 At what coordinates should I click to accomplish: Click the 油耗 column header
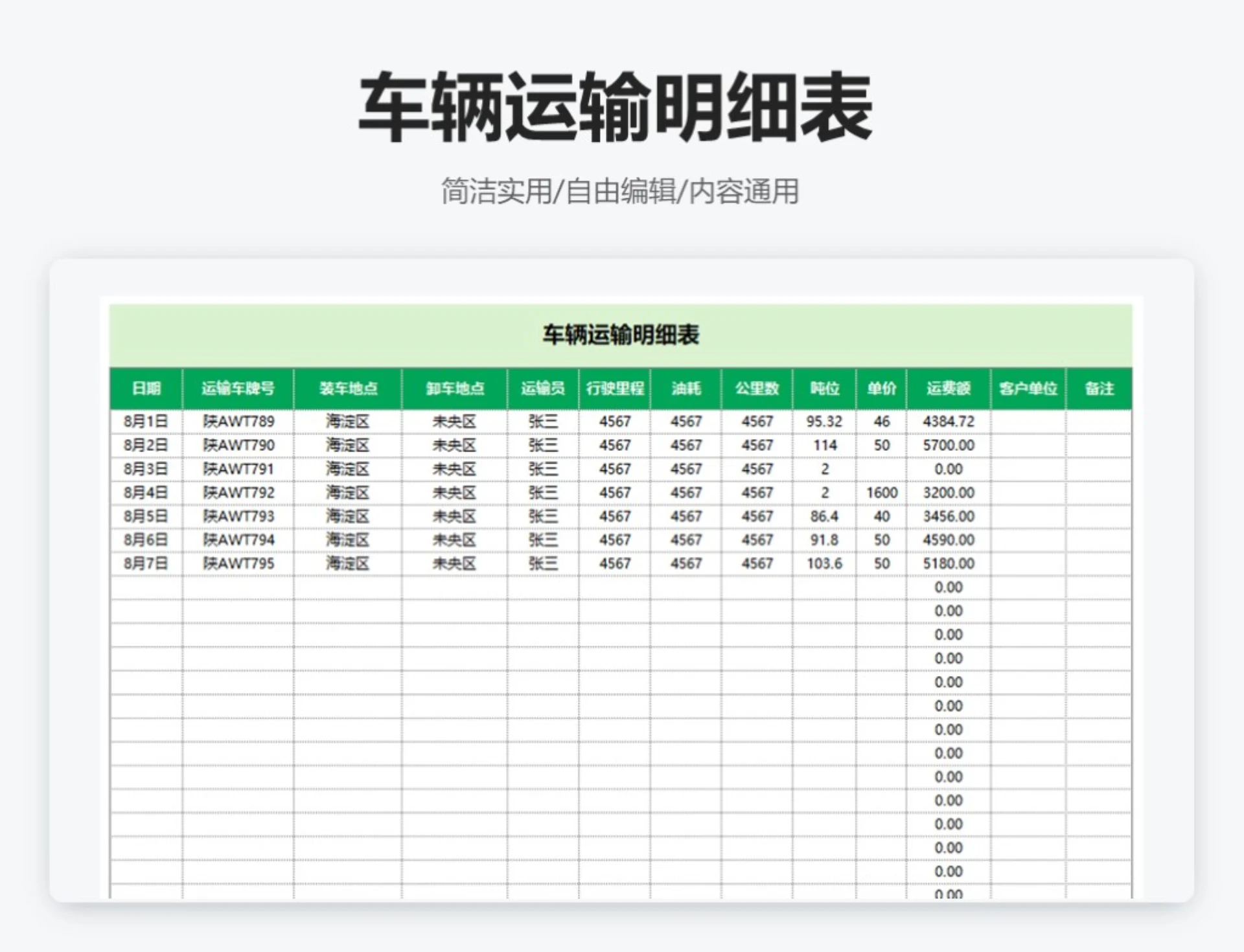point(687,389)
